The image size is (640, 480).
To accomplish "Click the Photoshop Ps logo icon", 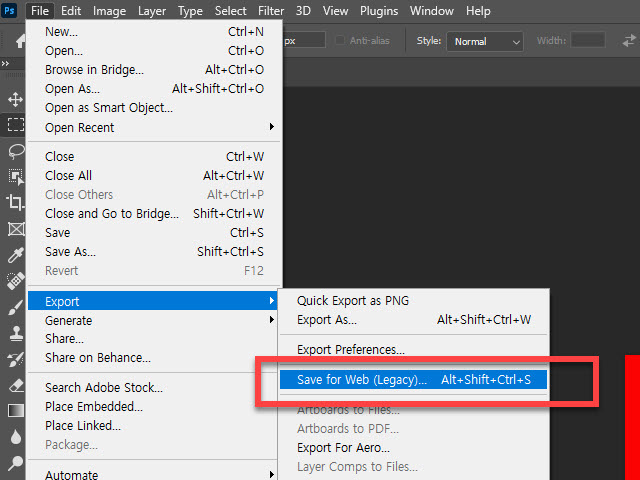I will click(9, 10).
